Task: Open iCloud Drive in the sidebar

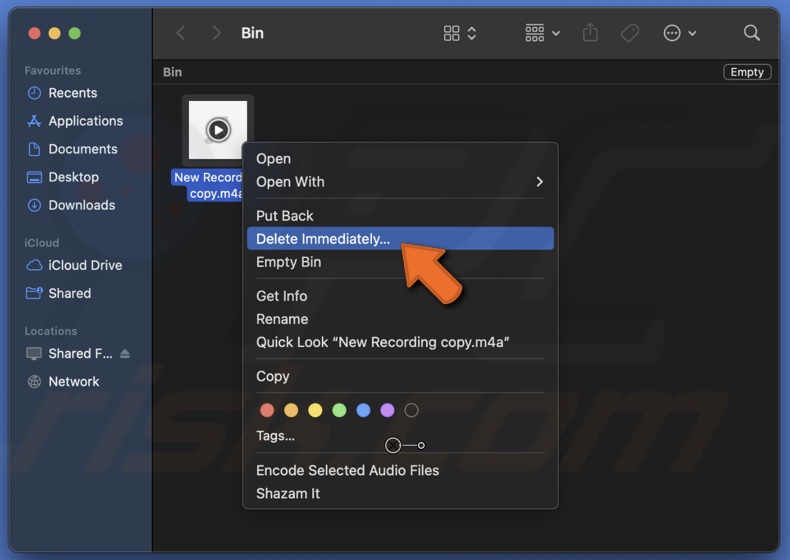Action: tap(85, 265)
